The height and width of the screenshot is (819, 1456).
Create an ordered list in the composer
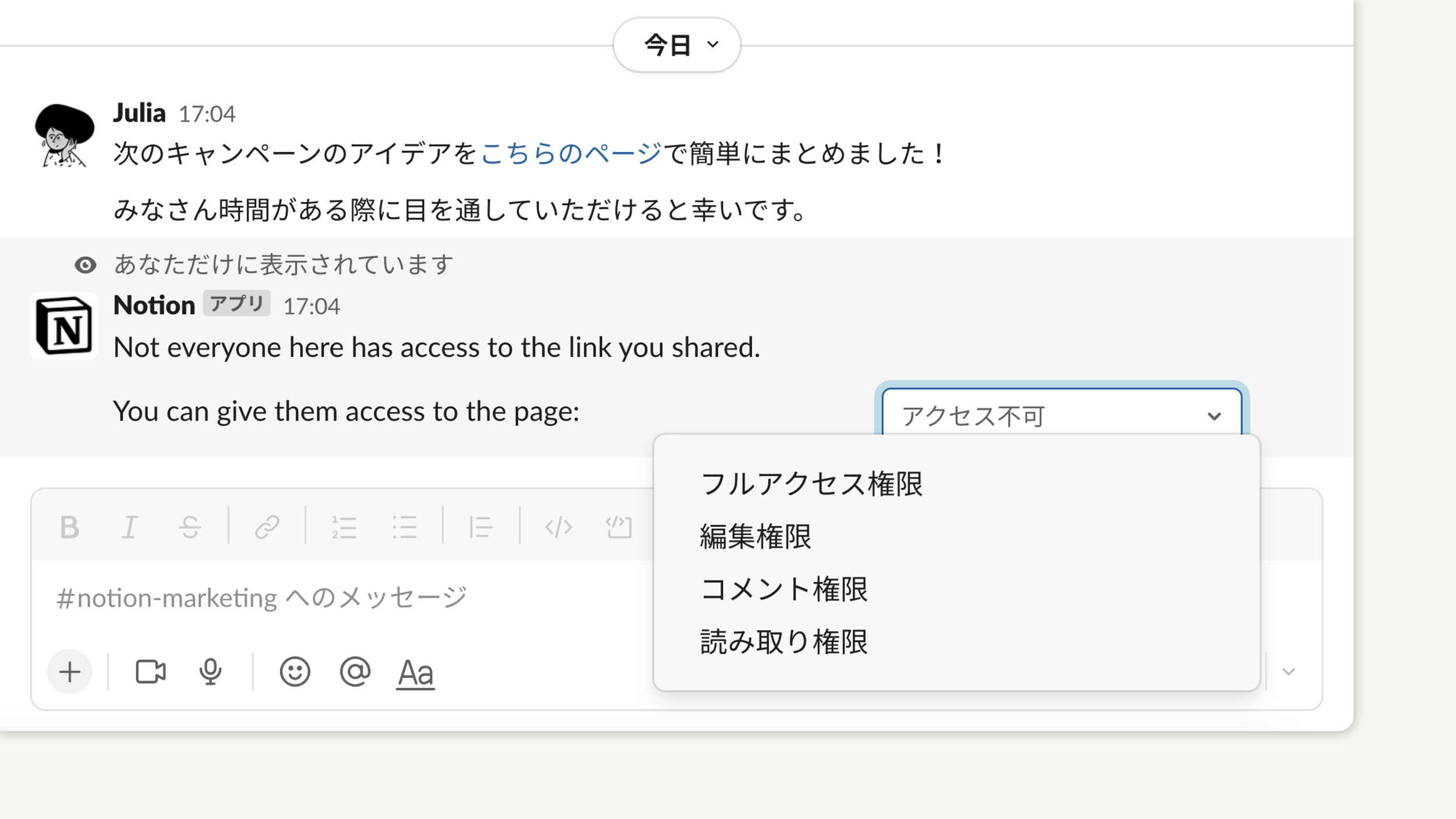tap(345, 527)
